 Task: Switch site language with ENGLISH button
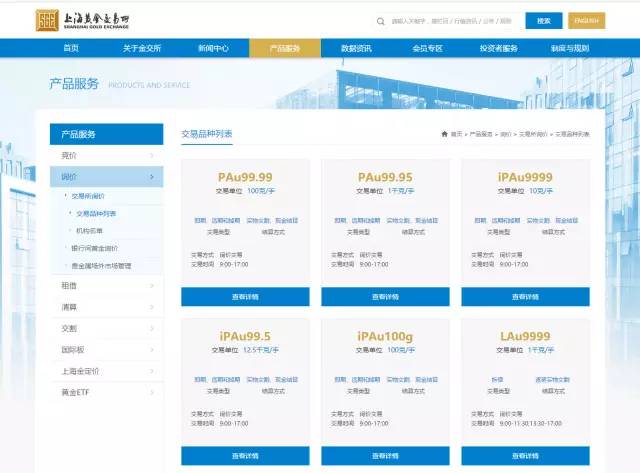[587, 21]
